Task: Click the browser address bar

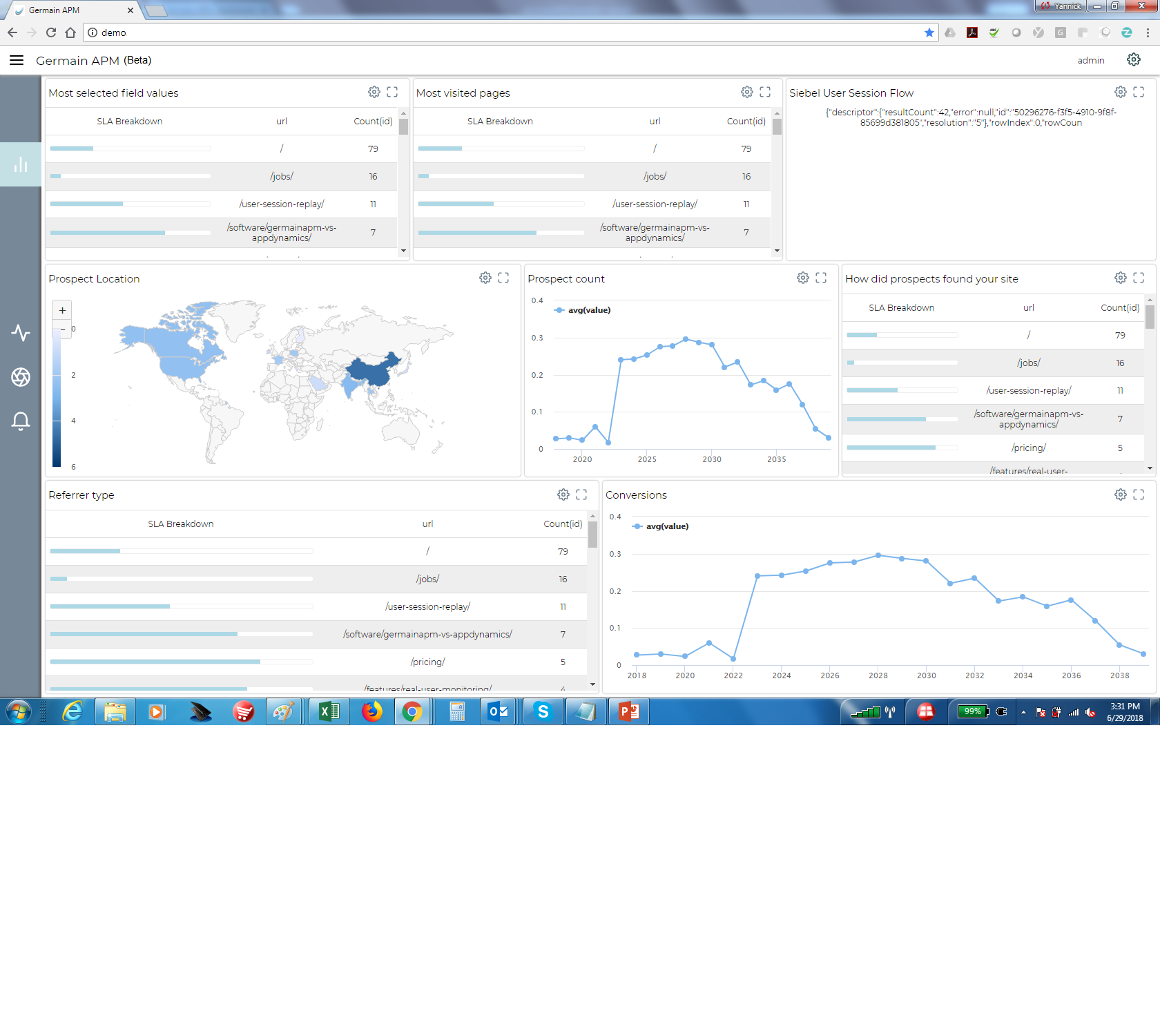Action: pyautogui.click(x=483, y=32)
